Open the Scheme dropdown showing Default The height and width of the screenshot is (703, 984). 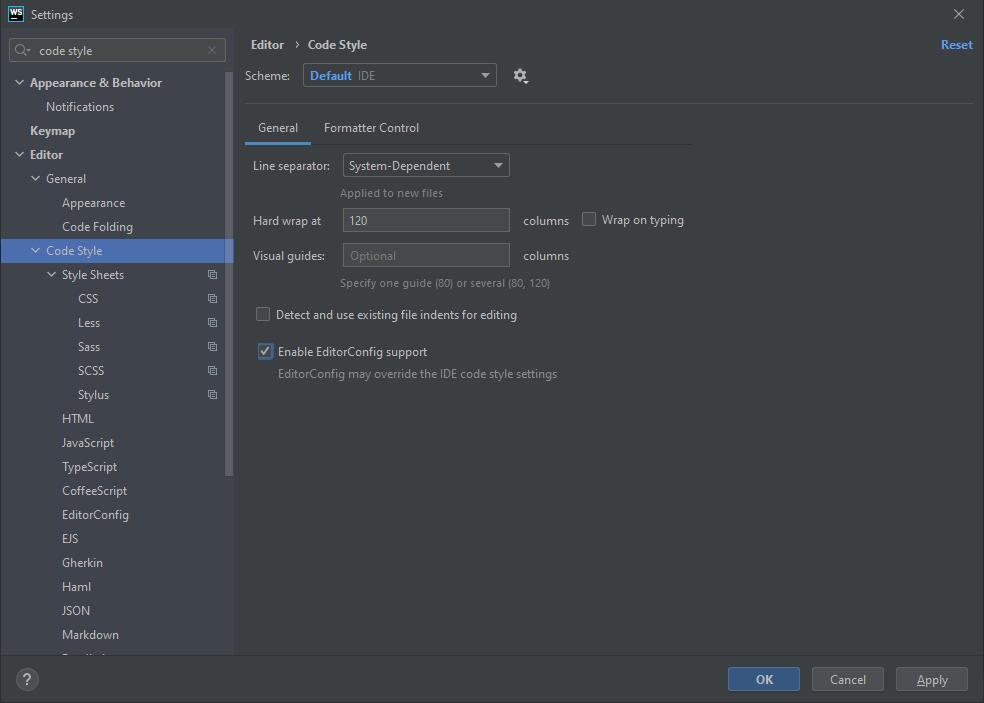pyautogui.click(x=400, y=76)
